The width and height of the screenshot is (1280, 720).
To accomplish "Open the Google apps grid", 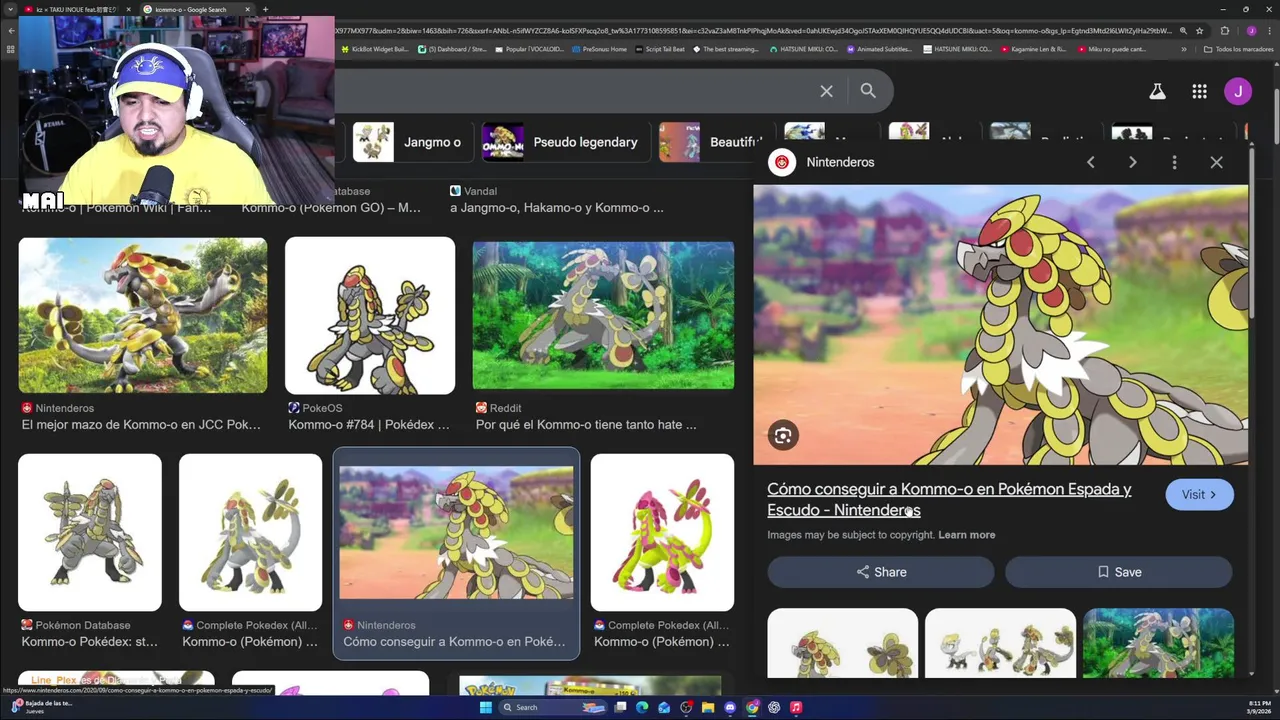I will pyautogui.click(x=1199, y=91).
